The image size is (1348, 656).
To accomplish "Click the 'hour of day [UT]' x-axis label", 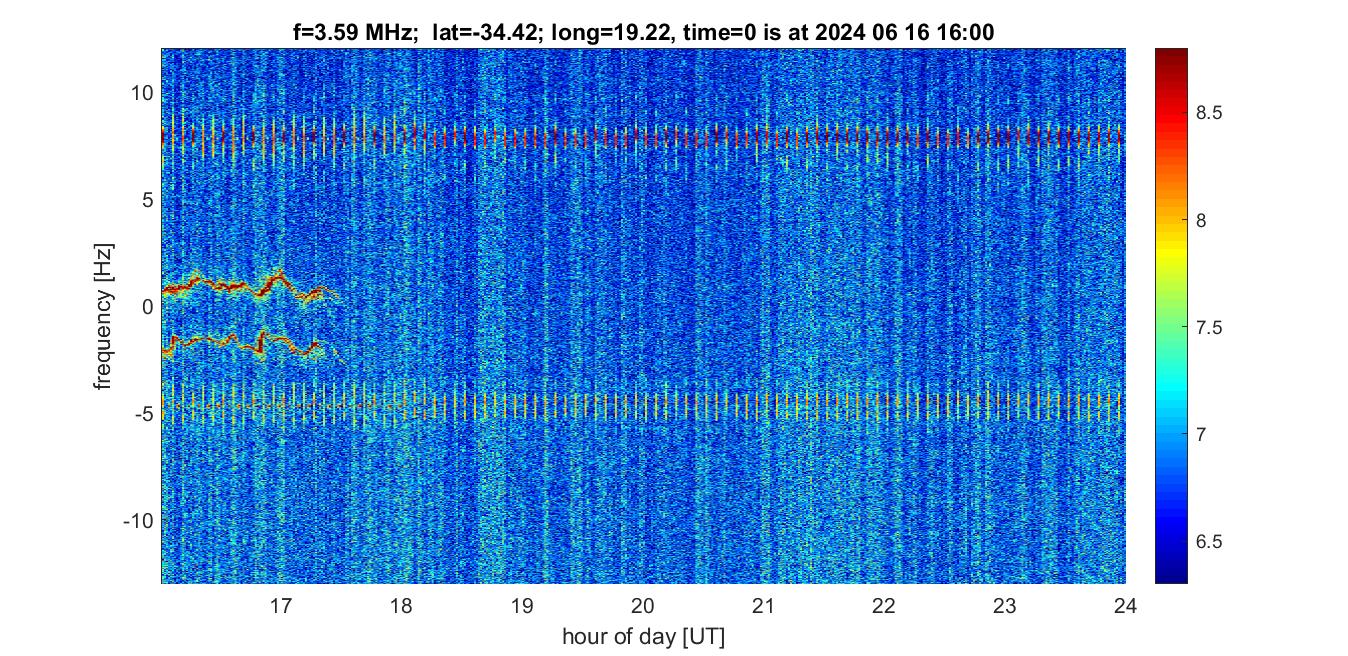I will [x=643, y=636].
